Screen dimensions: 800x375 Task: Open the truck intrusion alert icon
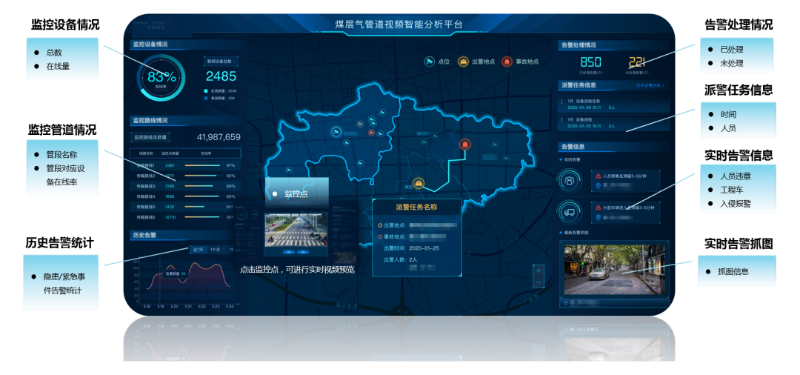point(569,212)
